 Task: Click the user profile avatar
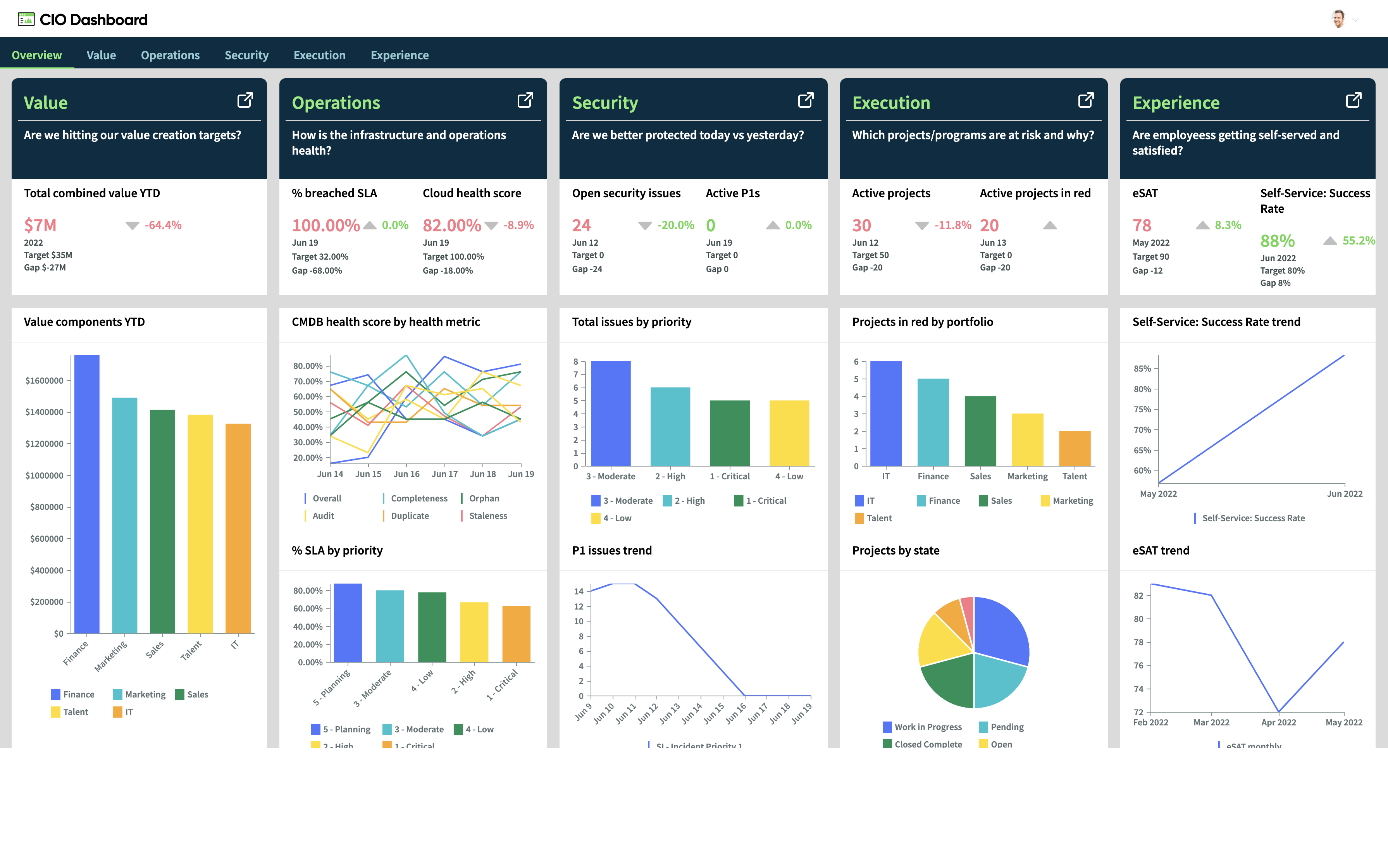(1338, 19)
